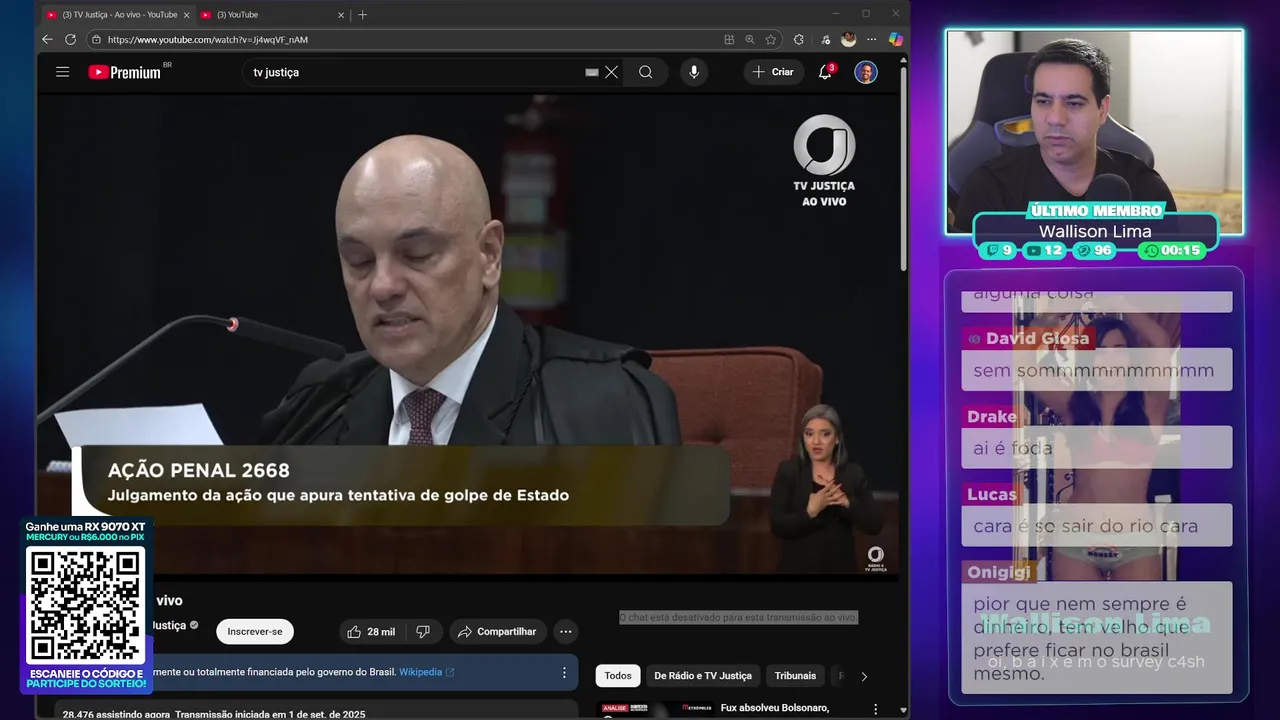Open the search box keyboard icon

coord(592,72)
